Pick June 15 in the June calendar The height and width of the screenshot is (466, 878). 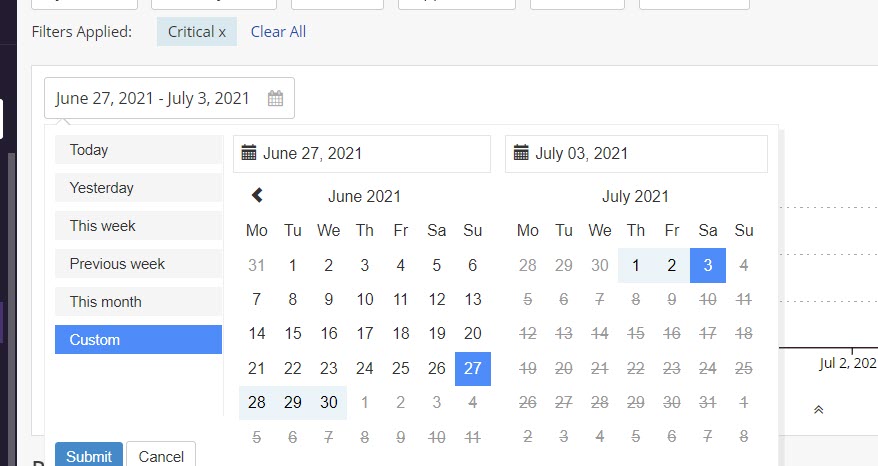pyautogui.click(x=293, y=334)
